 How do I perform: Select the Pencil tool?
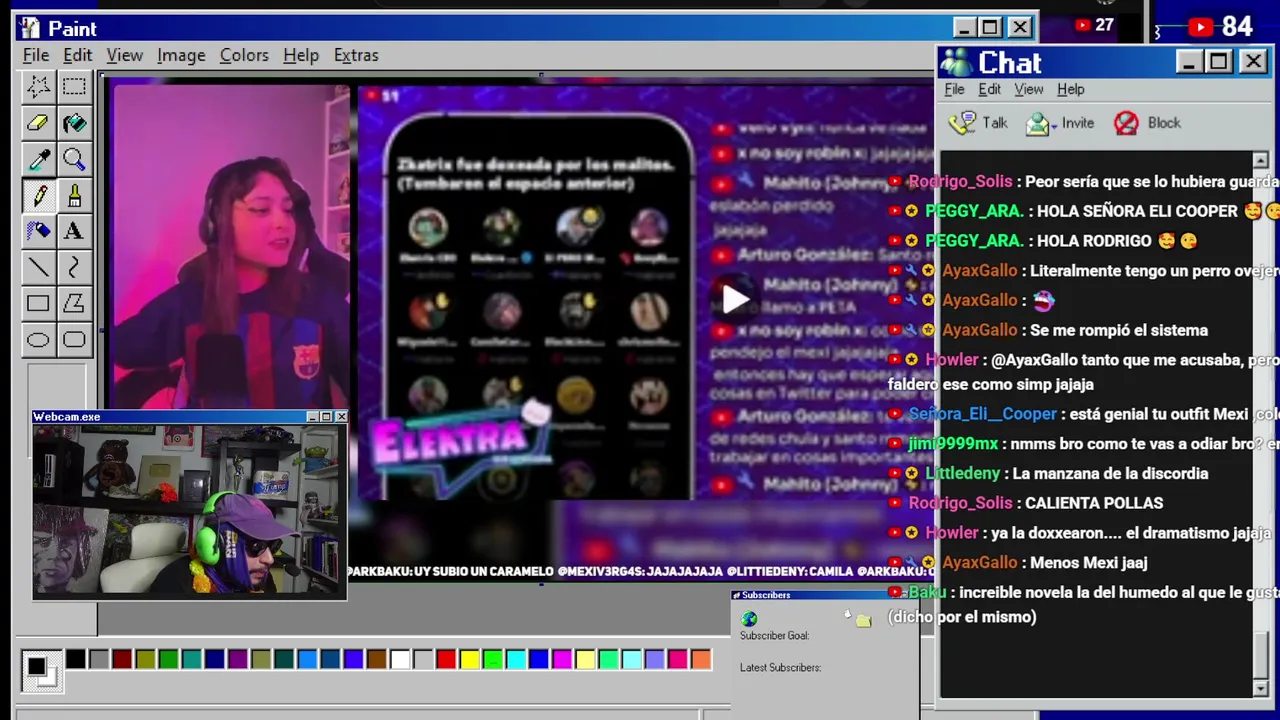point(38,195)
